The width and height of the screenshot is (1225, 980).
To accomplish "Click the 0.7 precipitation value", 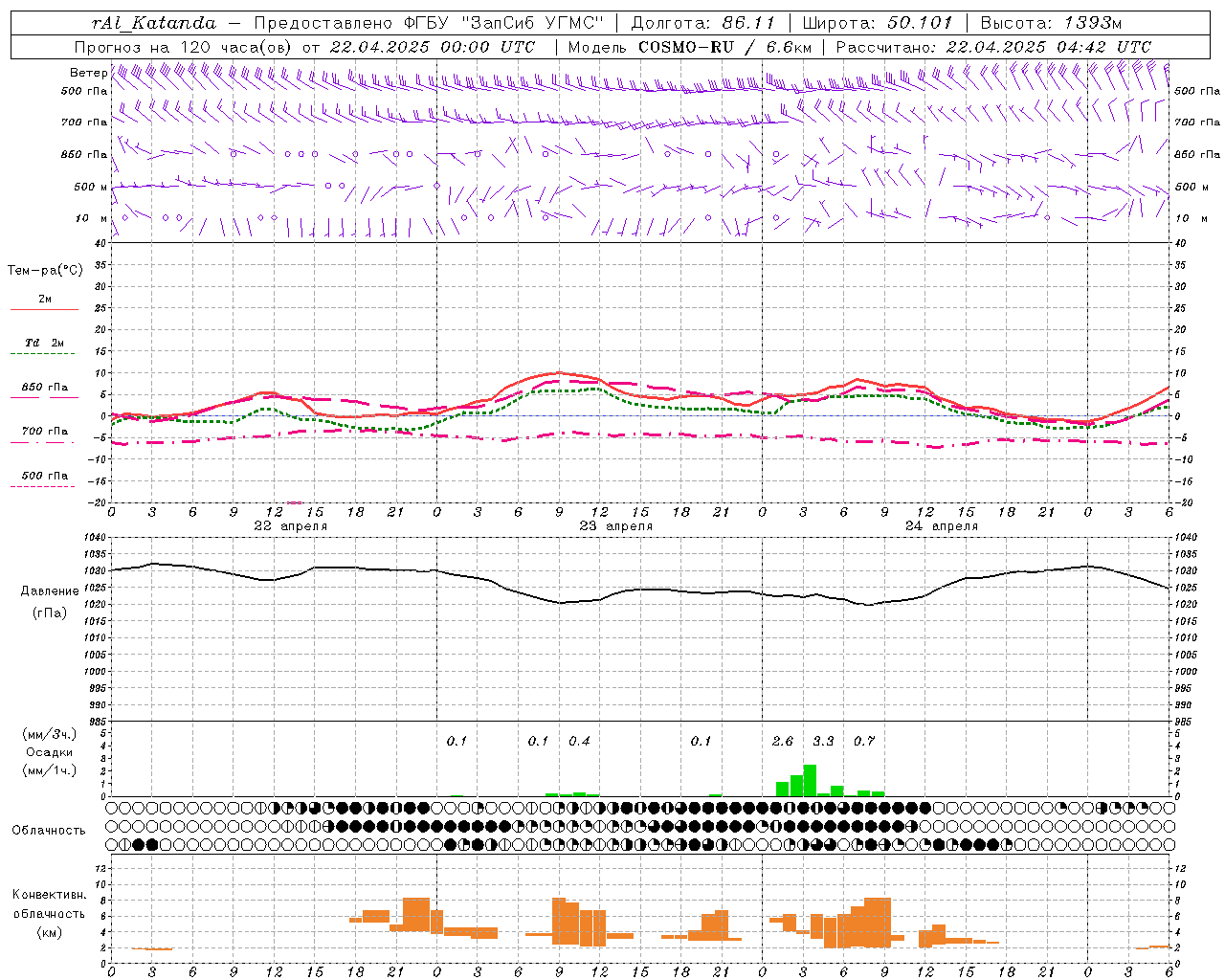I will click(863, 741).
